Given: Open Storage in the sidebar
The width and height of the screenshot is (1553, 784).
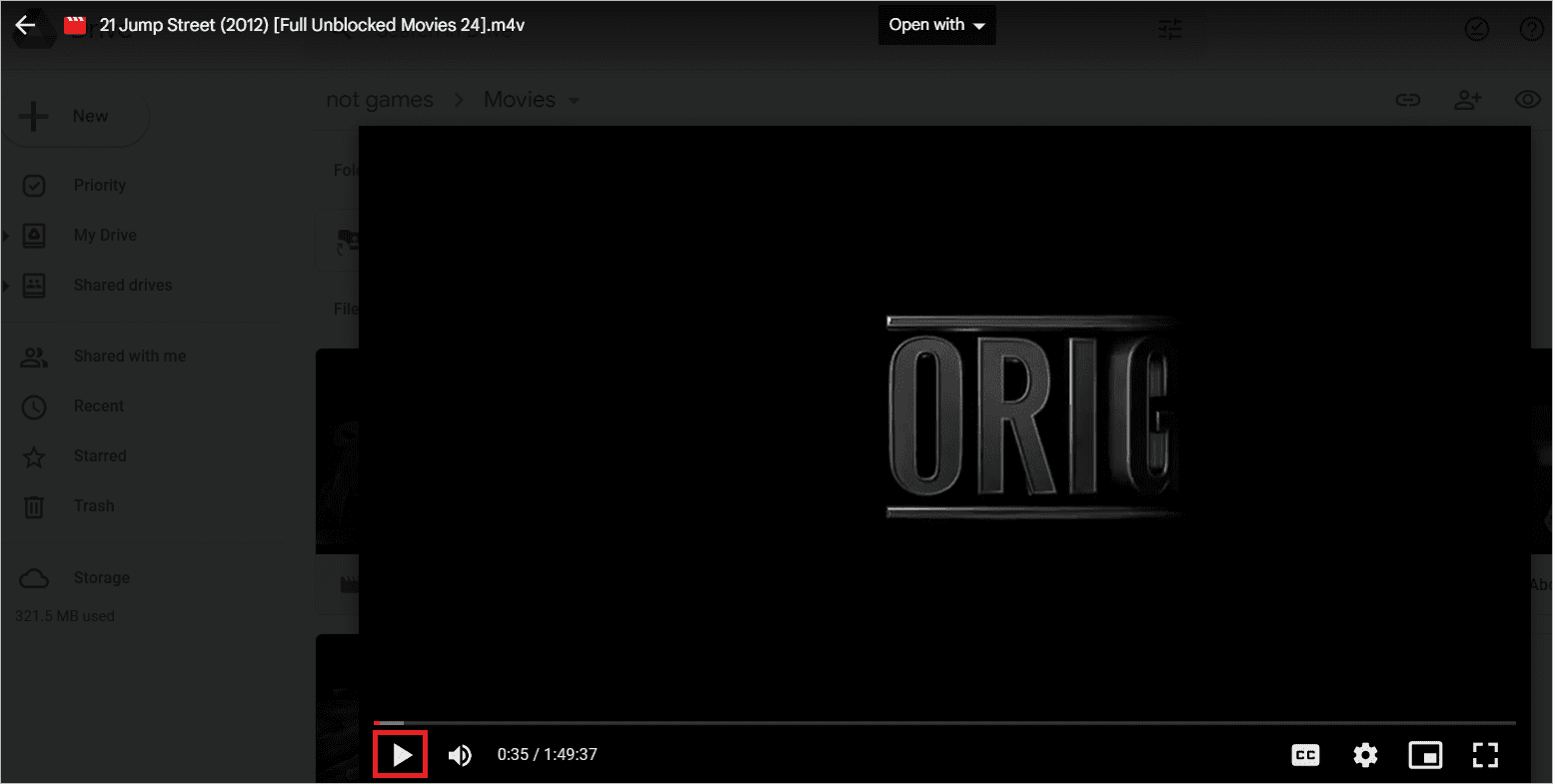Looking at the screenshot, I should tap(102, 577).
